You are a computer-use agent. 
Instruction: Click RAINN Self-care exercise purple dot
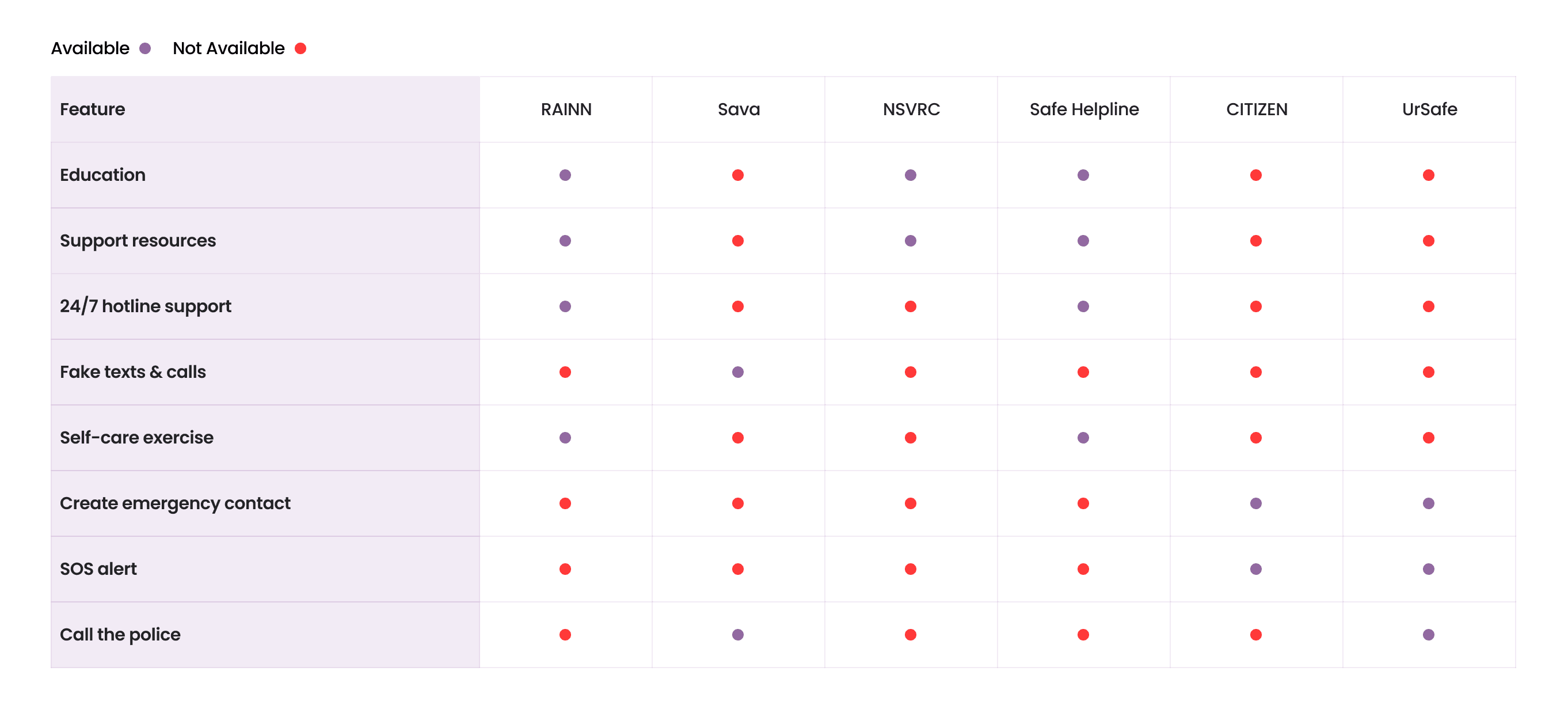(x=565, y=438)
